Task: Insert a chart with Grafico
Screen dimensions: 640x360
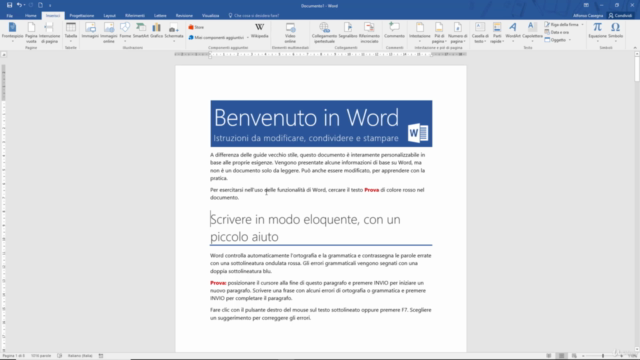Action: (x=156, y=31)
